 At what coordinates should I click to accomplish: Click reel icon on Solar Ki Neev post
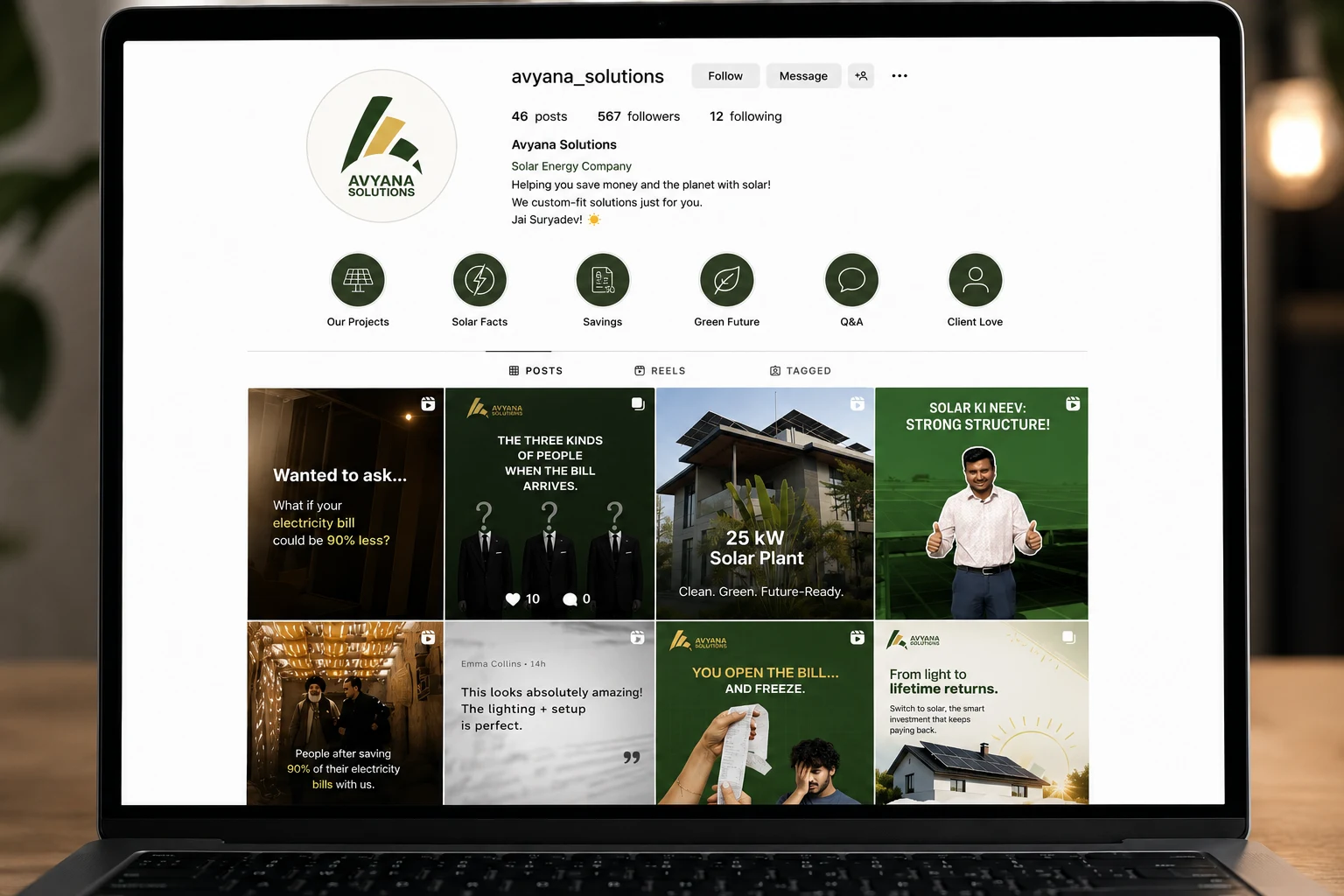[x=1073, y=403]
